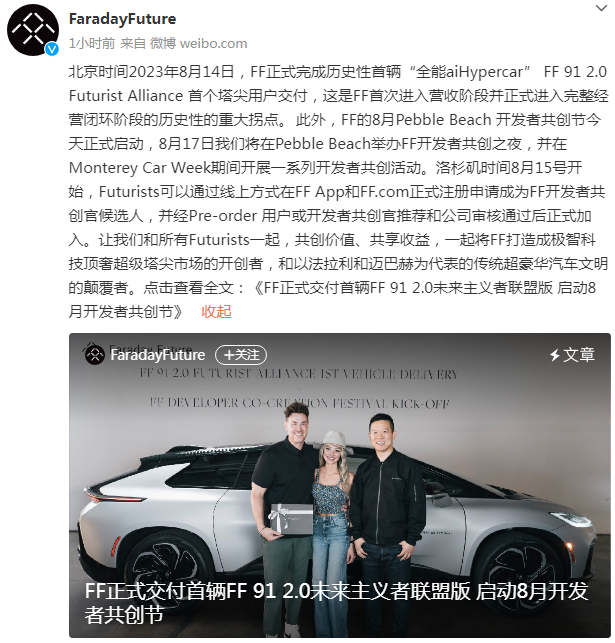This screenshot has height=643, width=615.
Task: Click the car's rear taillight in the cover
Action: tap(115, 498)
